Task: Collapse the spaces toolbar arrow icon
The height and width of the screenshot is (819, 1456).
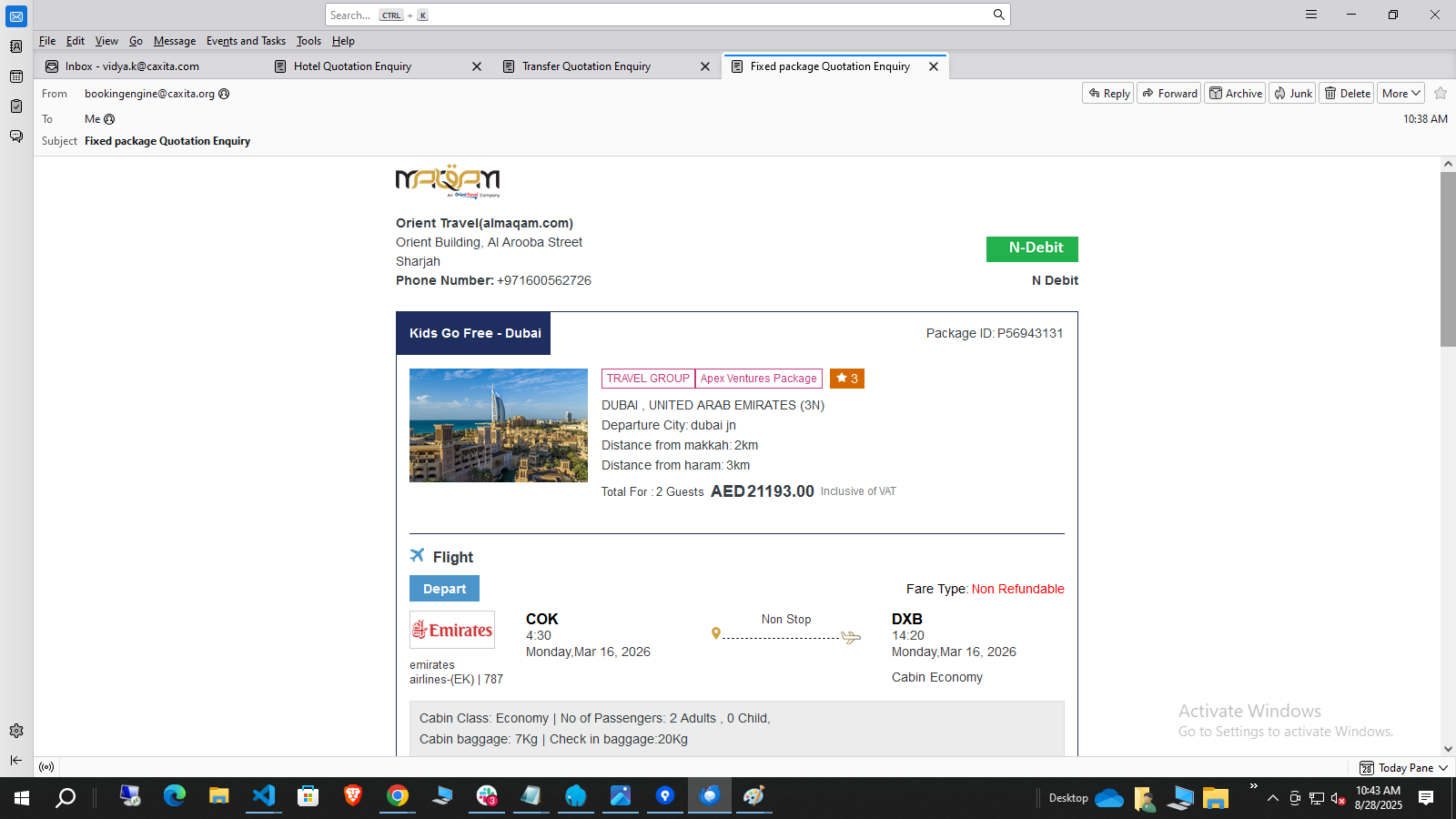Action: 16,760
